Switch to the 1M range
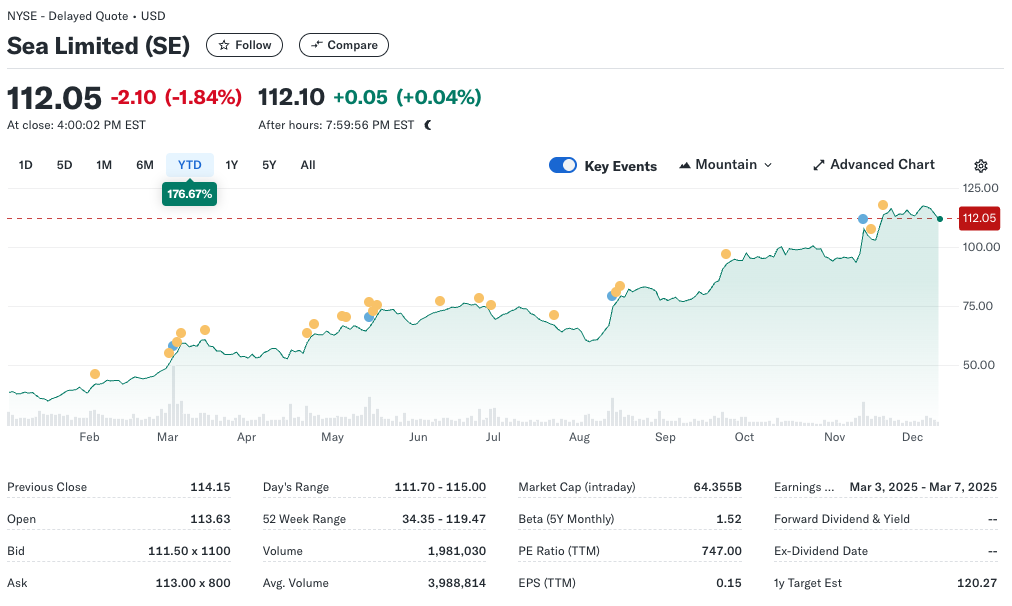Viewport: 1012px width, 606px height. (x=104, y=165)
